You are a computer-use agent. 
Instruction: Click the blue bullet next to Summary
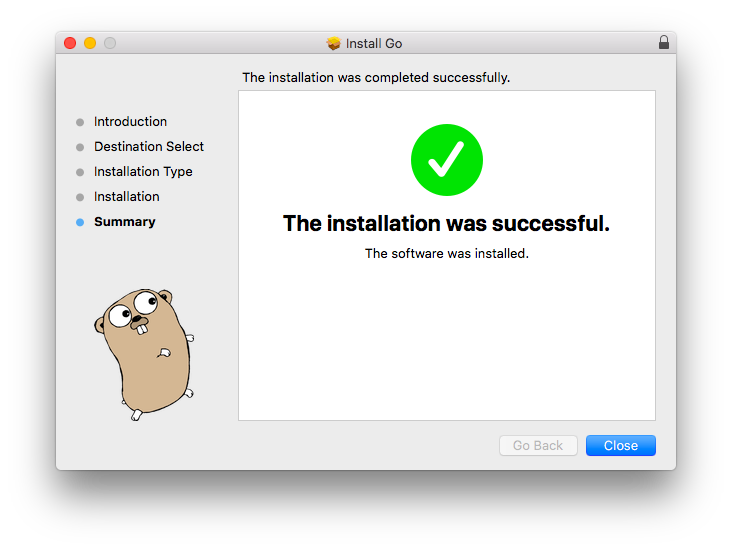point(80,222)
